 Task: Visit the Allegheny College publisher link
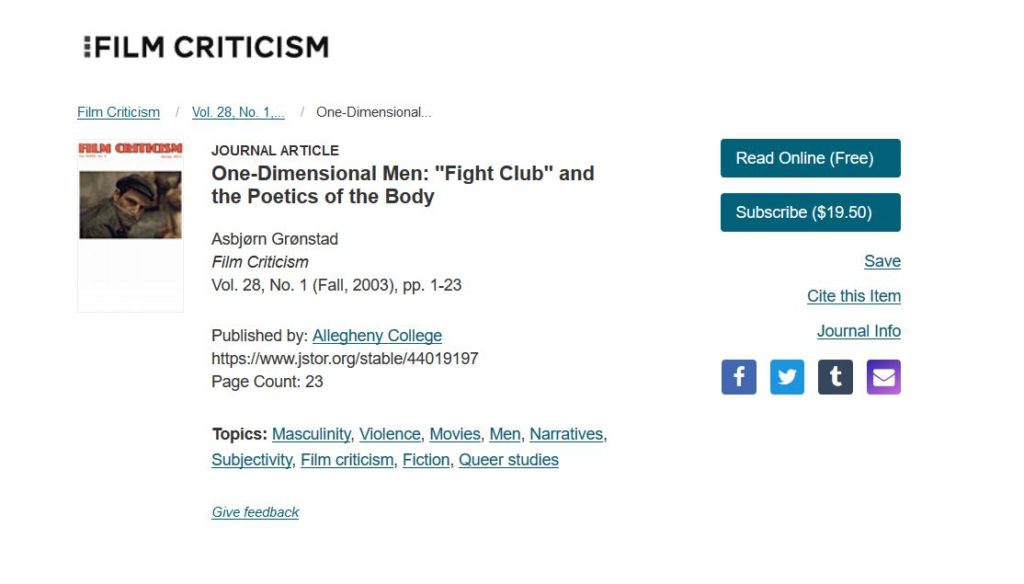(x=377, y=336)
